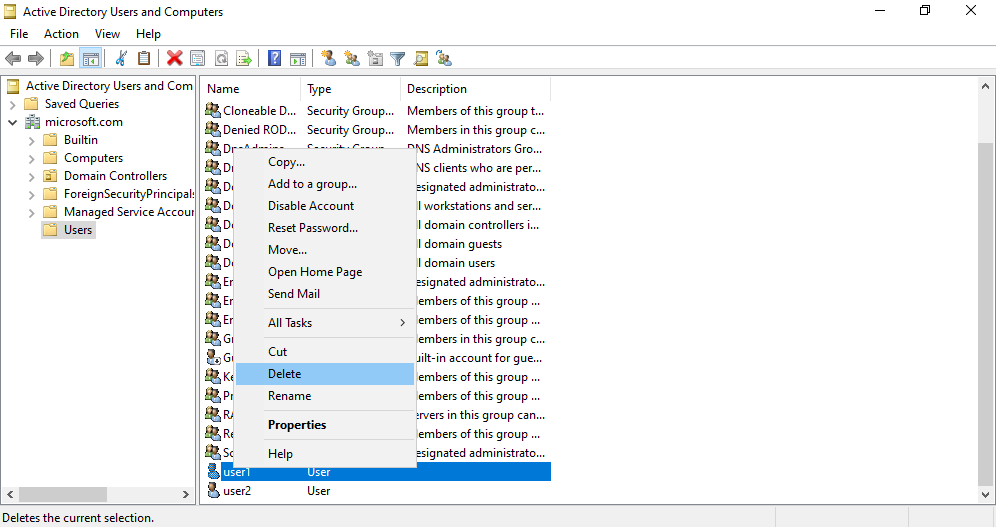
Task: Click the Cloneable D... group icon
Action: pos(213,110)
